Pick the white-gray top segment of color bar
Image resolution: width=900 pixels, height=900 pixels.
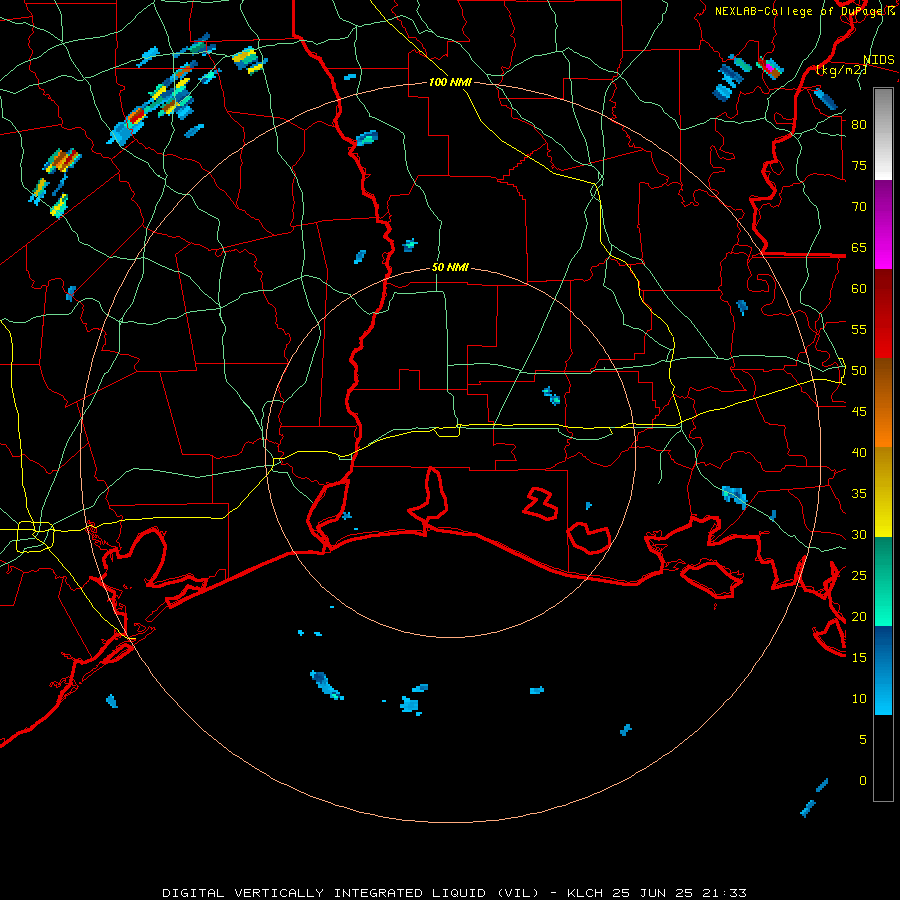[883, 135]
